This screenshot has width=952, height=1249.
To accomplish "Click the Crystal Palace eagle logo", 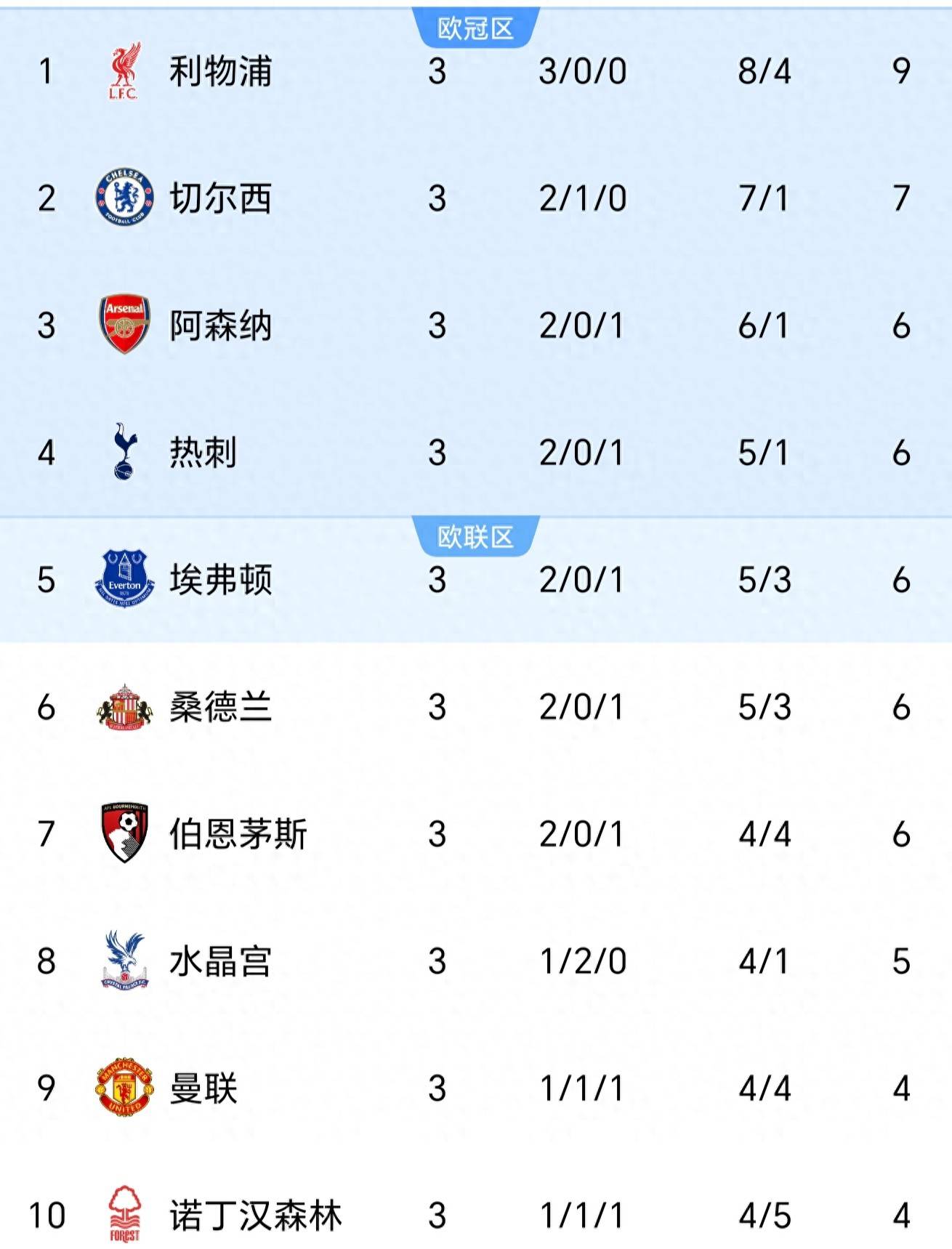I will click(x=124, y=961).
